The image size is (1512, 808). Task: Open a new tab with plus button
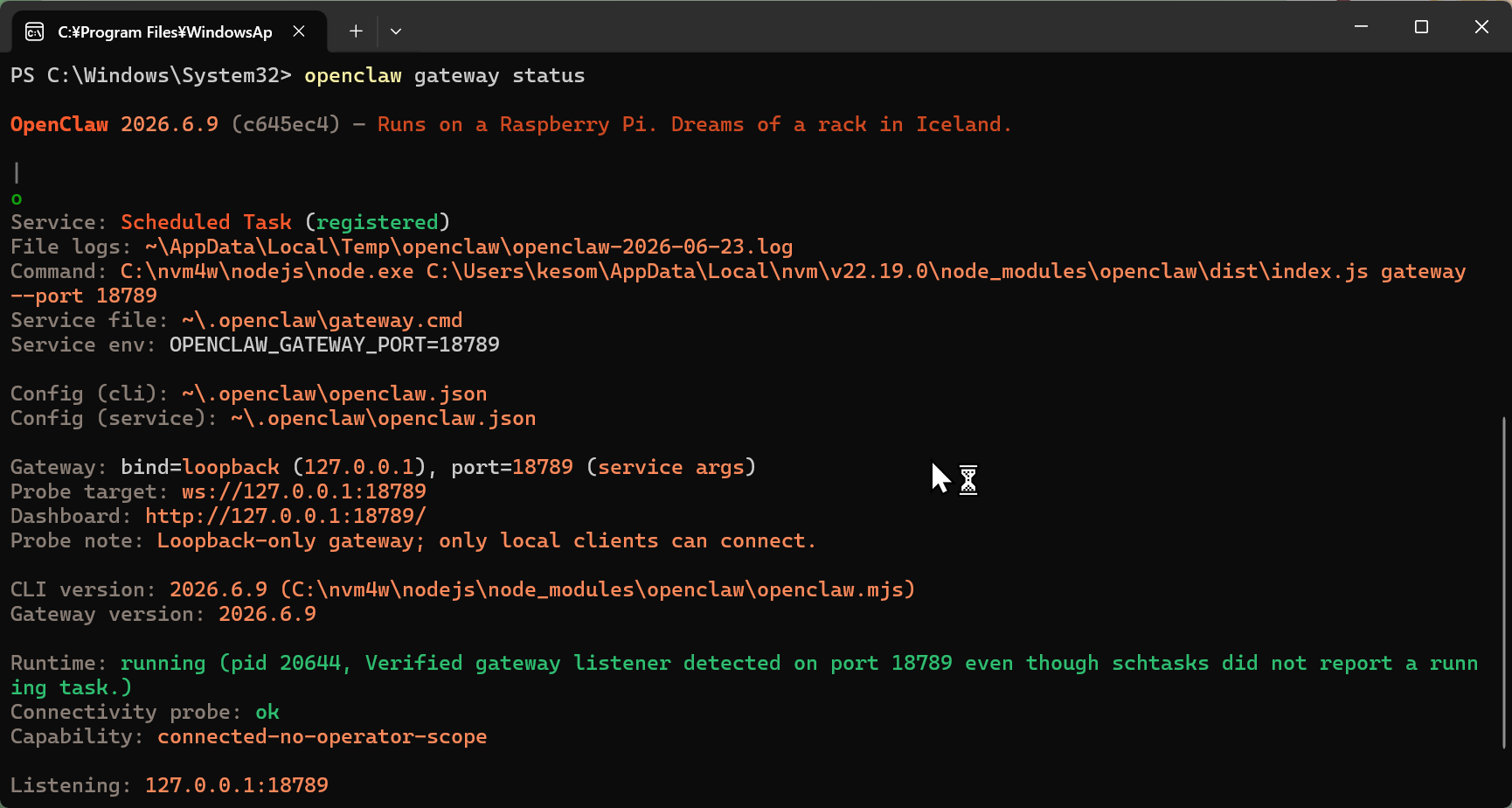pyautogui.click(x=356, y=31)
